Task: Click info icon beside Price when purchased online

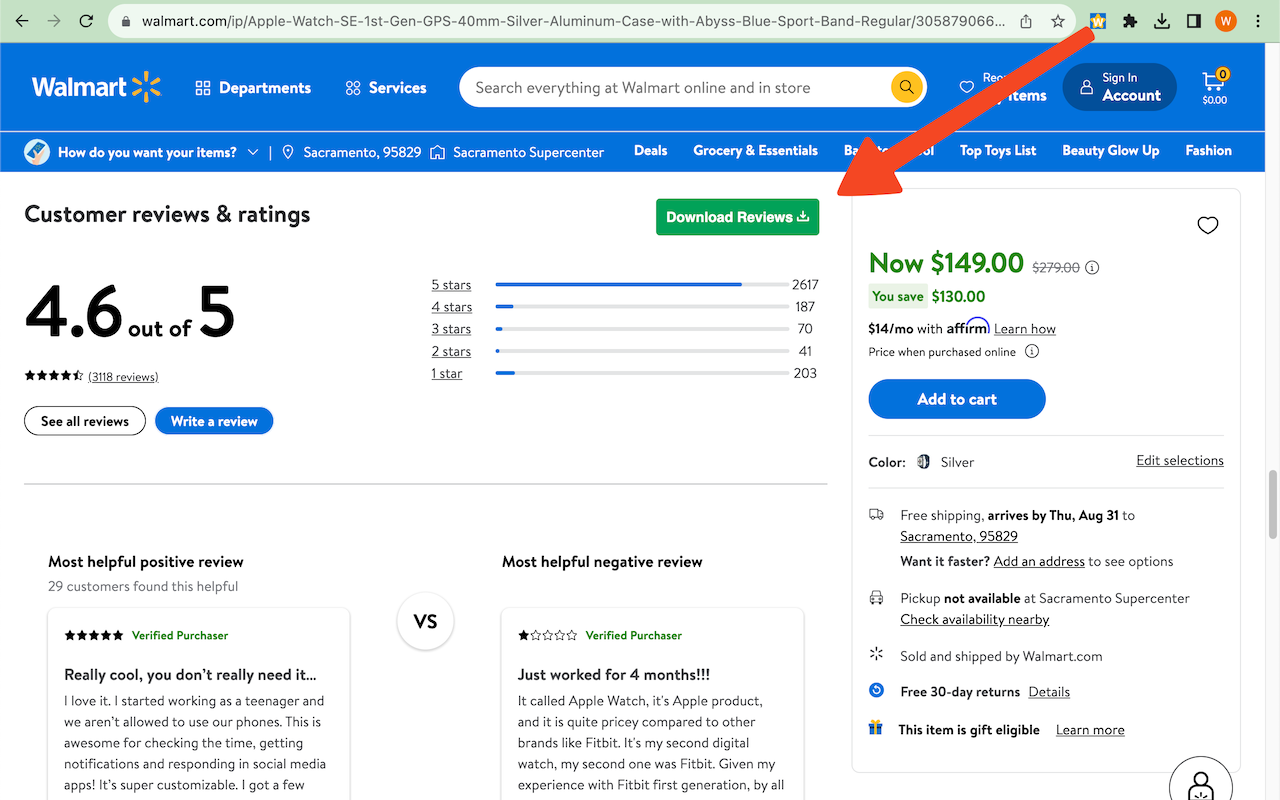Action: (x=1032, y=352)
